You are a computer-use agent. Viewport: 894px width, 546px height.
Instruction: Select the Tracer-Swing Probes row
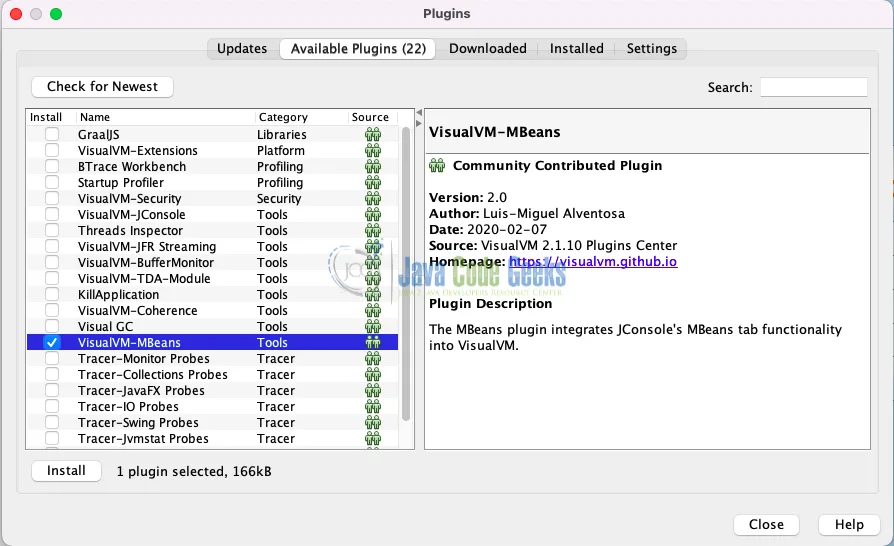click(212, 422)
